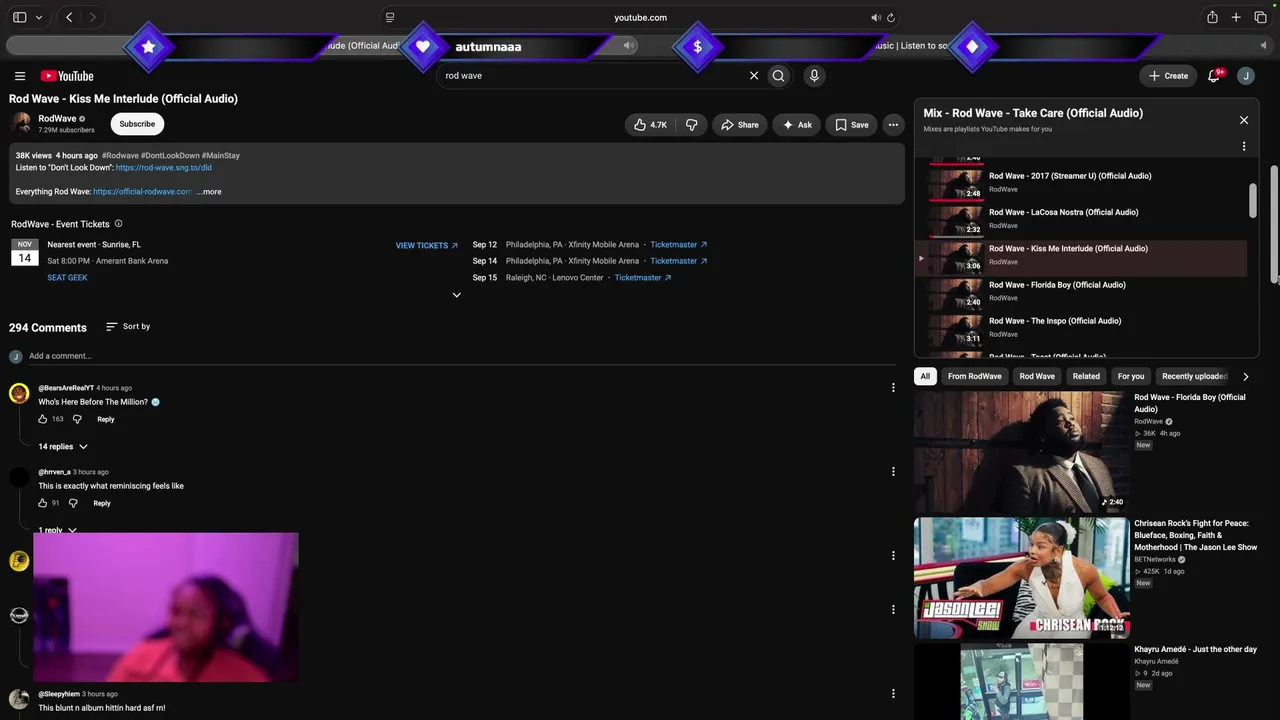The height and width of the screenshot is (720, 1280).
Task: Click the Ask button
Action: (x=797, y=125)
